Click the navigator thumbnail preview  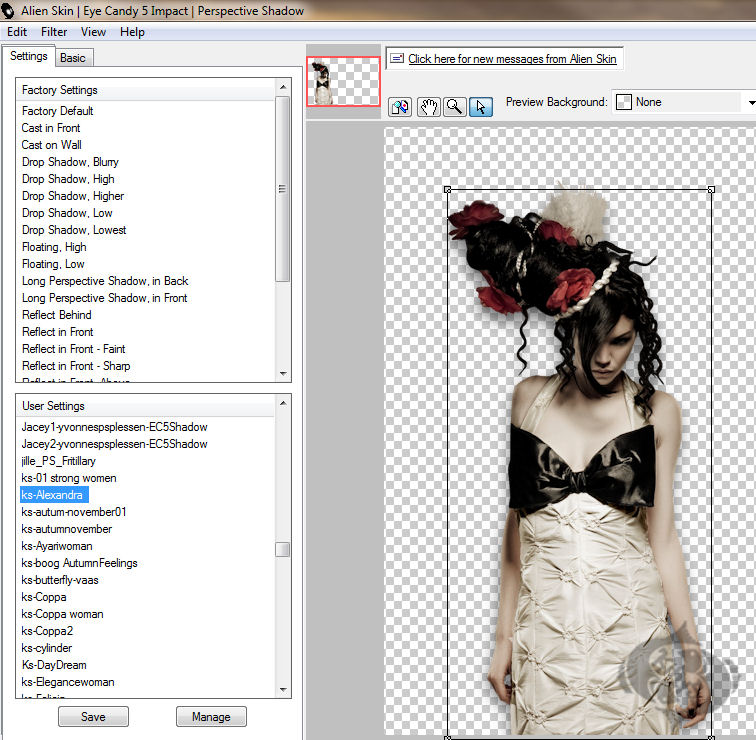(x=343, y=81)
